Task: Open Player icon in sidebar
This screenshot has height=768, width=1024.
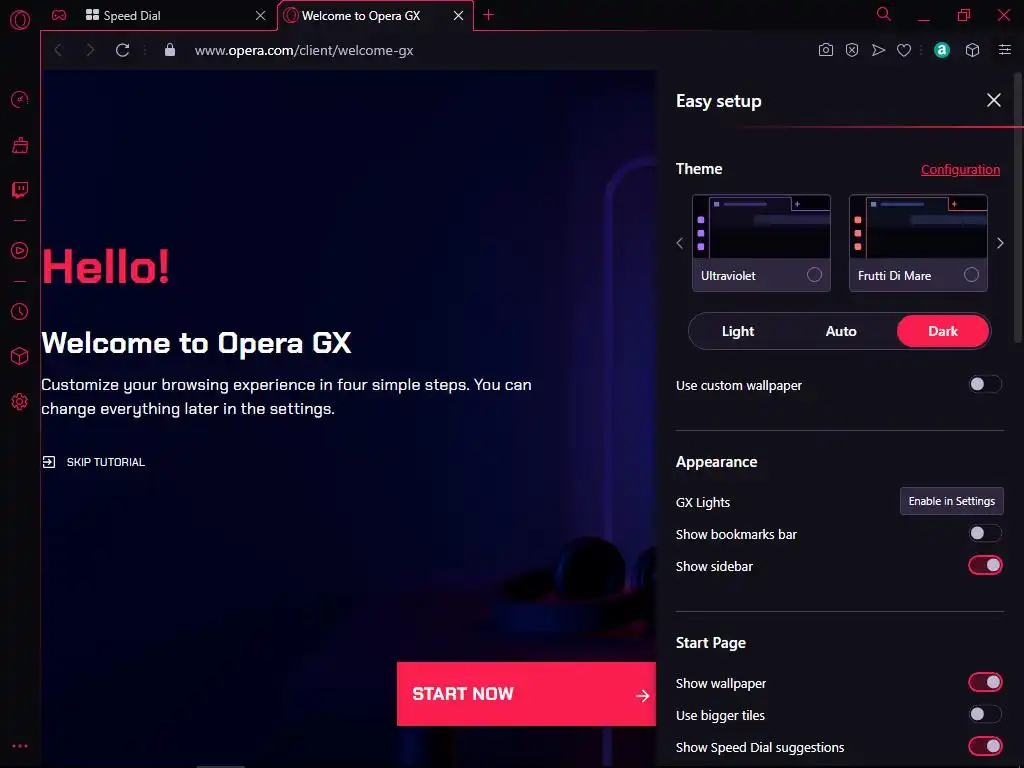Action: (20, 251)
